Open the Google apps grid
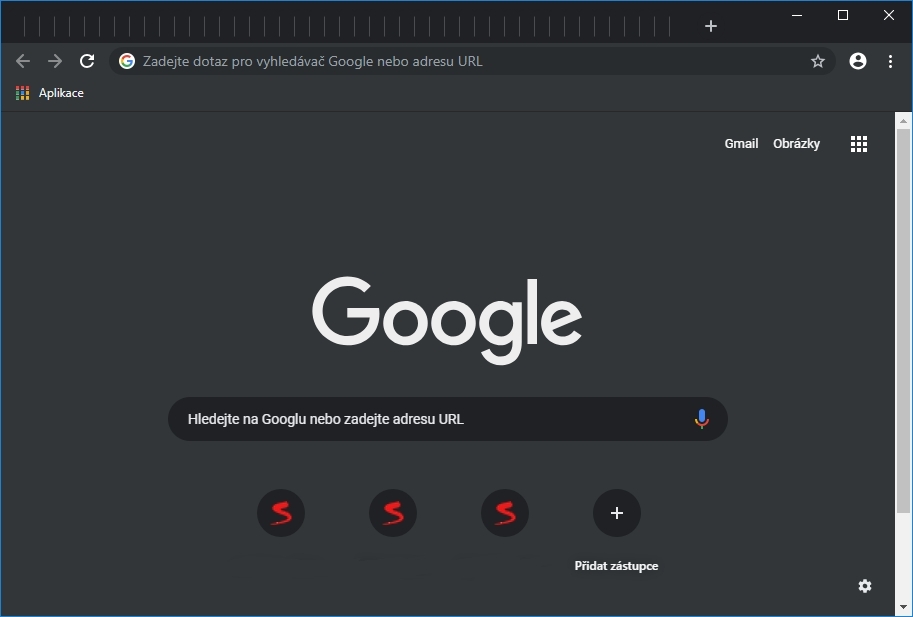Viewport: 913px width, 617px height. pyautogui.click(x=859, y=144)
